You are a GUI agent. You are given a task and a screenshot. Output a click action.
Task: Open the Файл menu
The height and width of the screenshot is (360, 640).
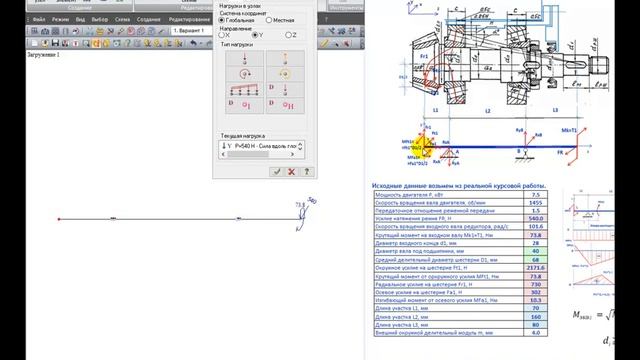[39, 19]
